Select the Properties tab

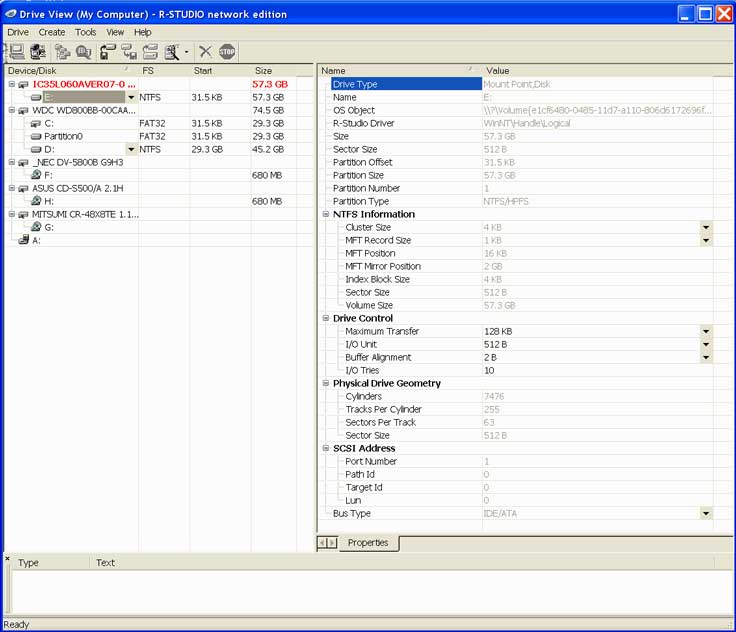pos(368,543)
